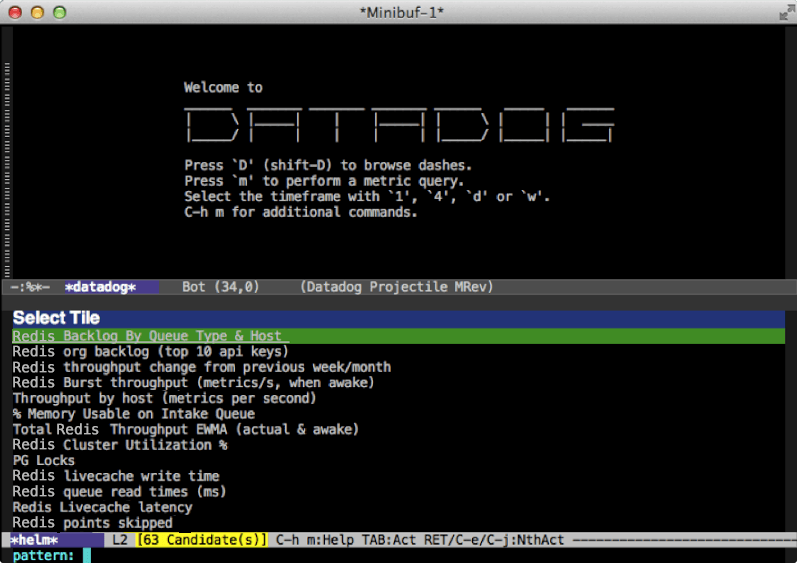This screenshot has width=797, height=563.
Task: Click the '*helm*' buffer name in mode line
Action: click(35, 540)
